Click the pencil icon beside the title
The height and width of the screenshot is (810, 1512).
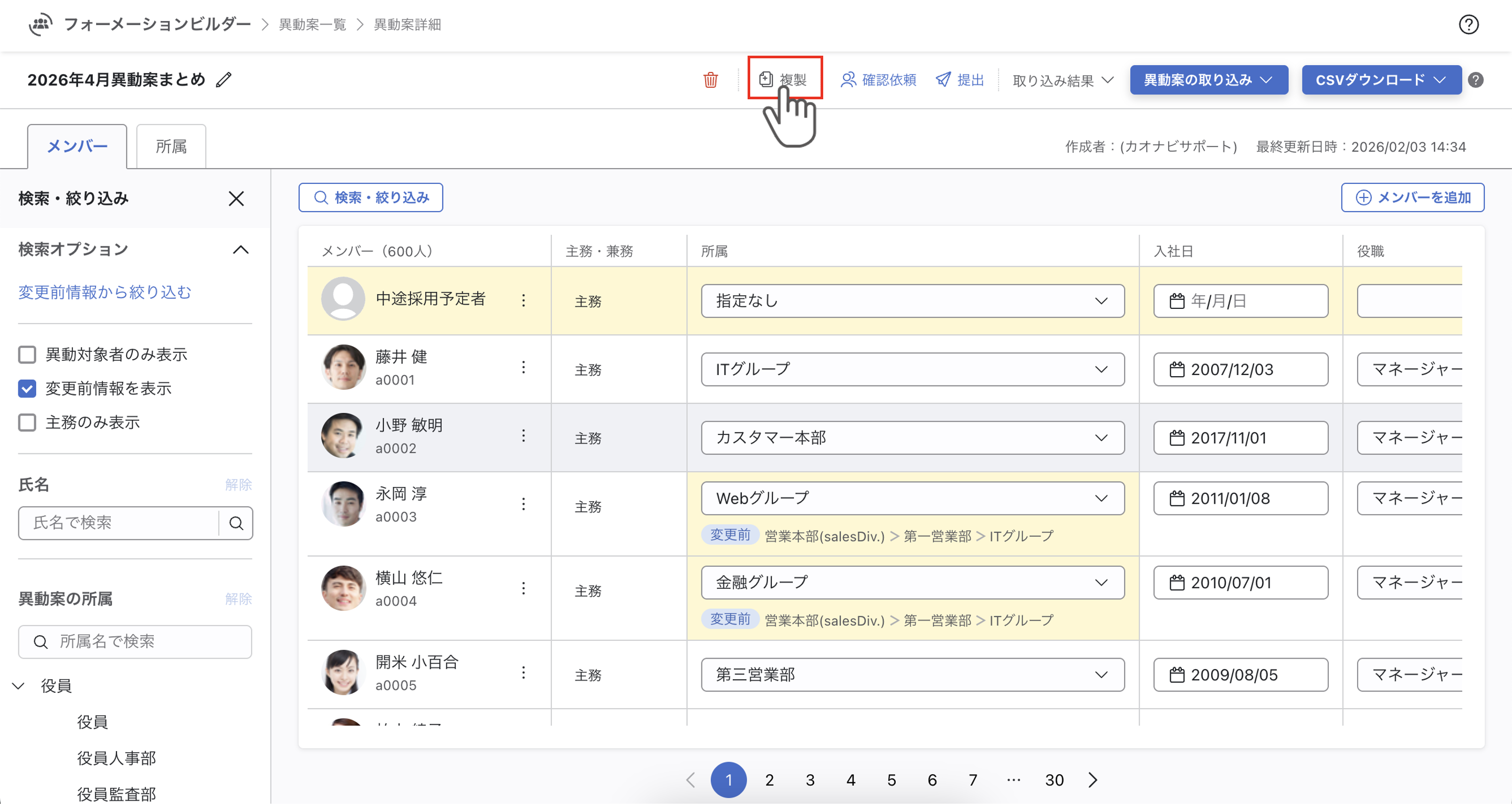click(224, 80)
